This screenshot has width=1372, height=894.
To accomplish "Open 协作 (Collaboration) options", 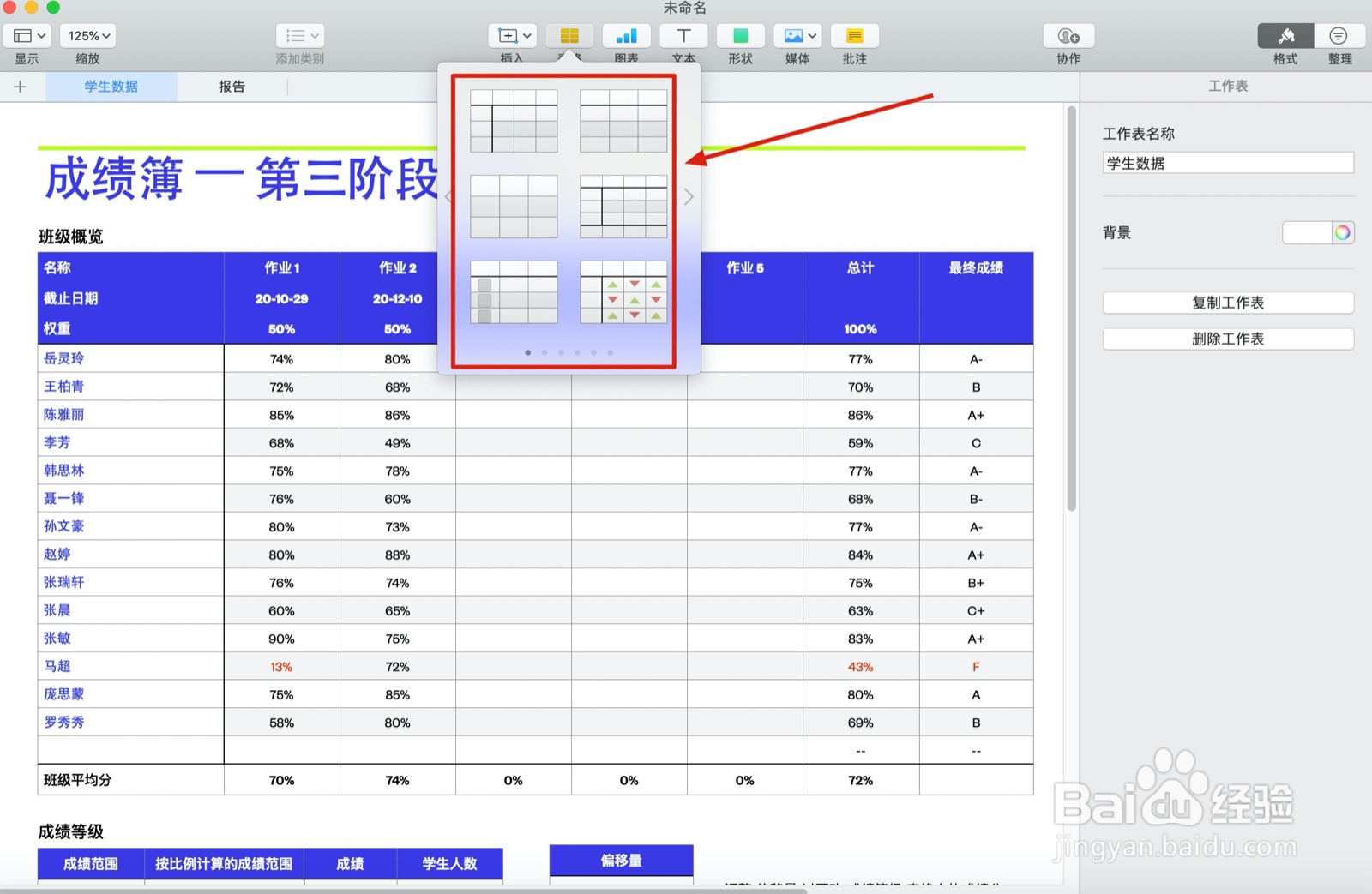I will [x=1068, y=35].
